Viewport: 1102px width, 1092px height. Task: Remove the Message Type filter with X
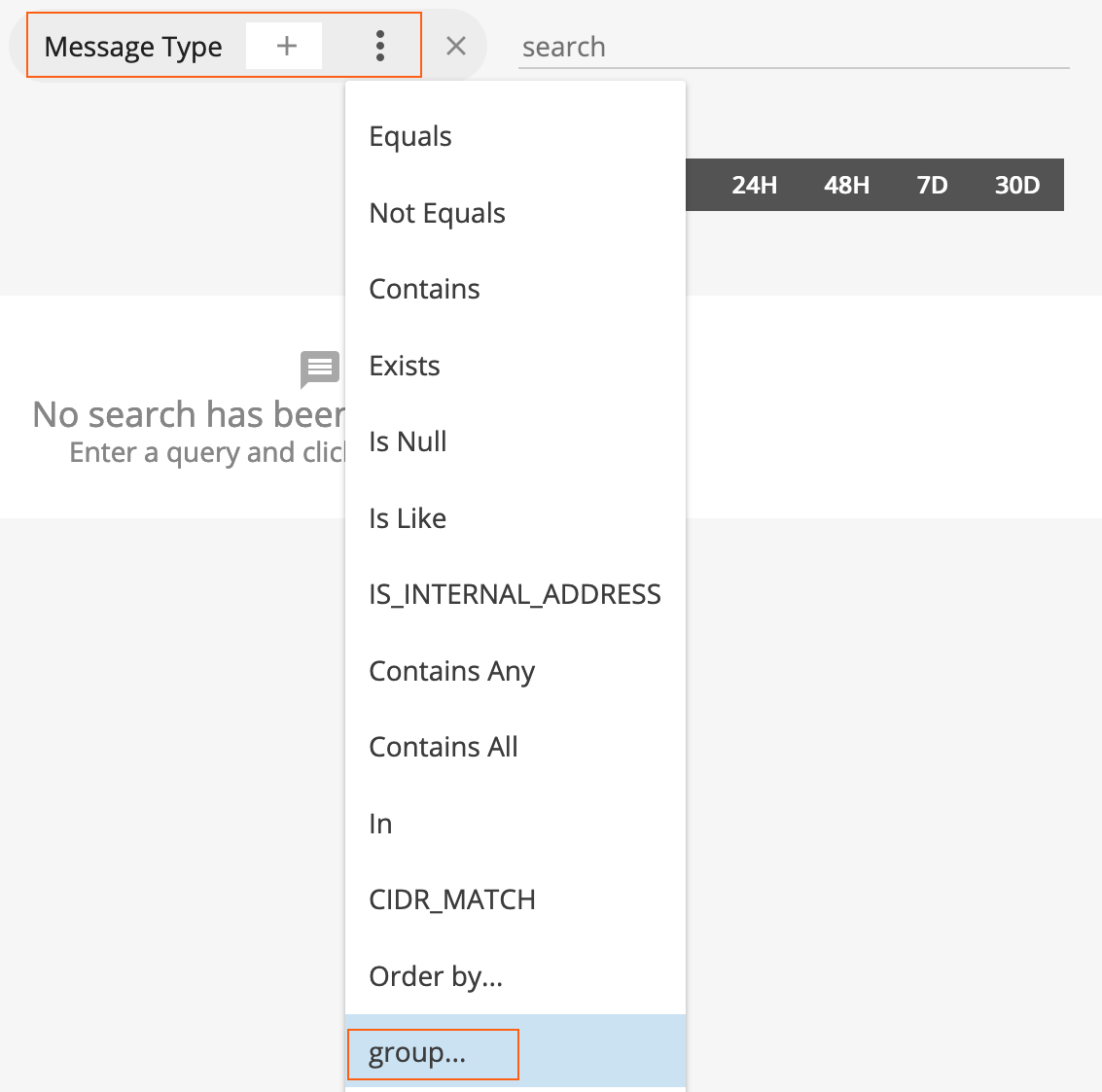coord(455,47)
